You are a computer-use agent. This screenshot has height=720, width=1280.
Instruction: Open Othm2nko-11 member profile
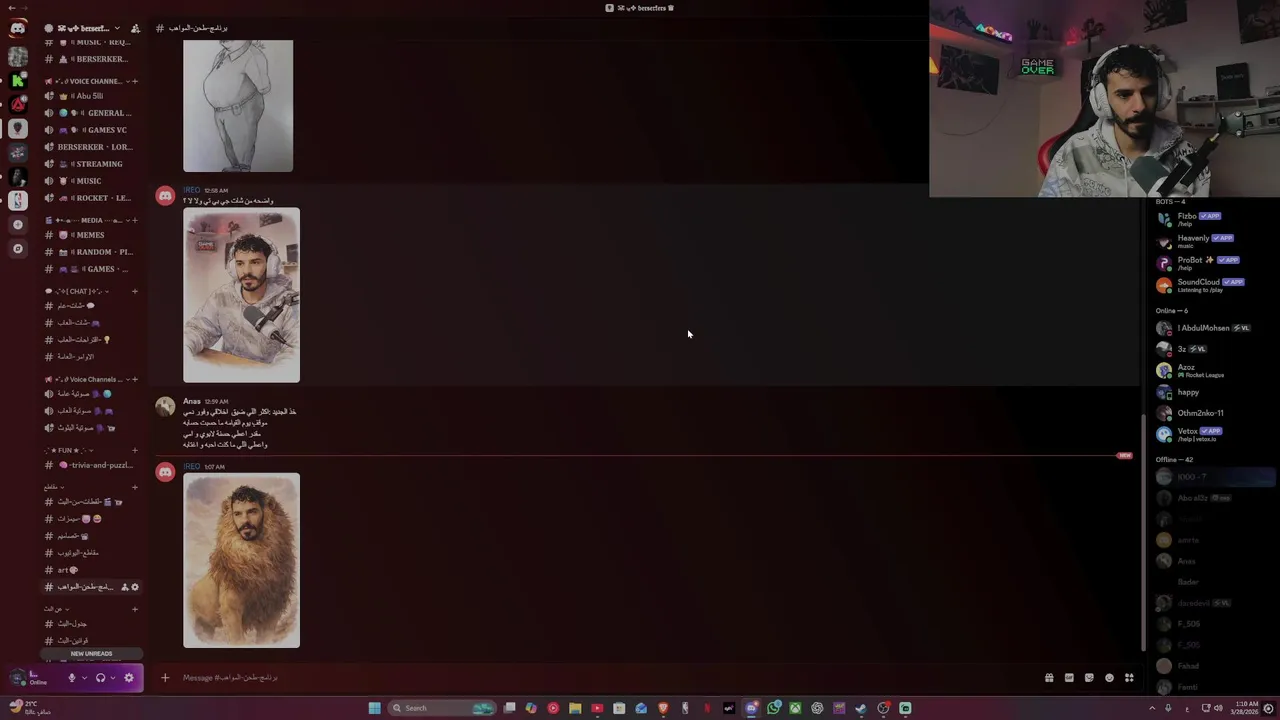pos(1212,413)
